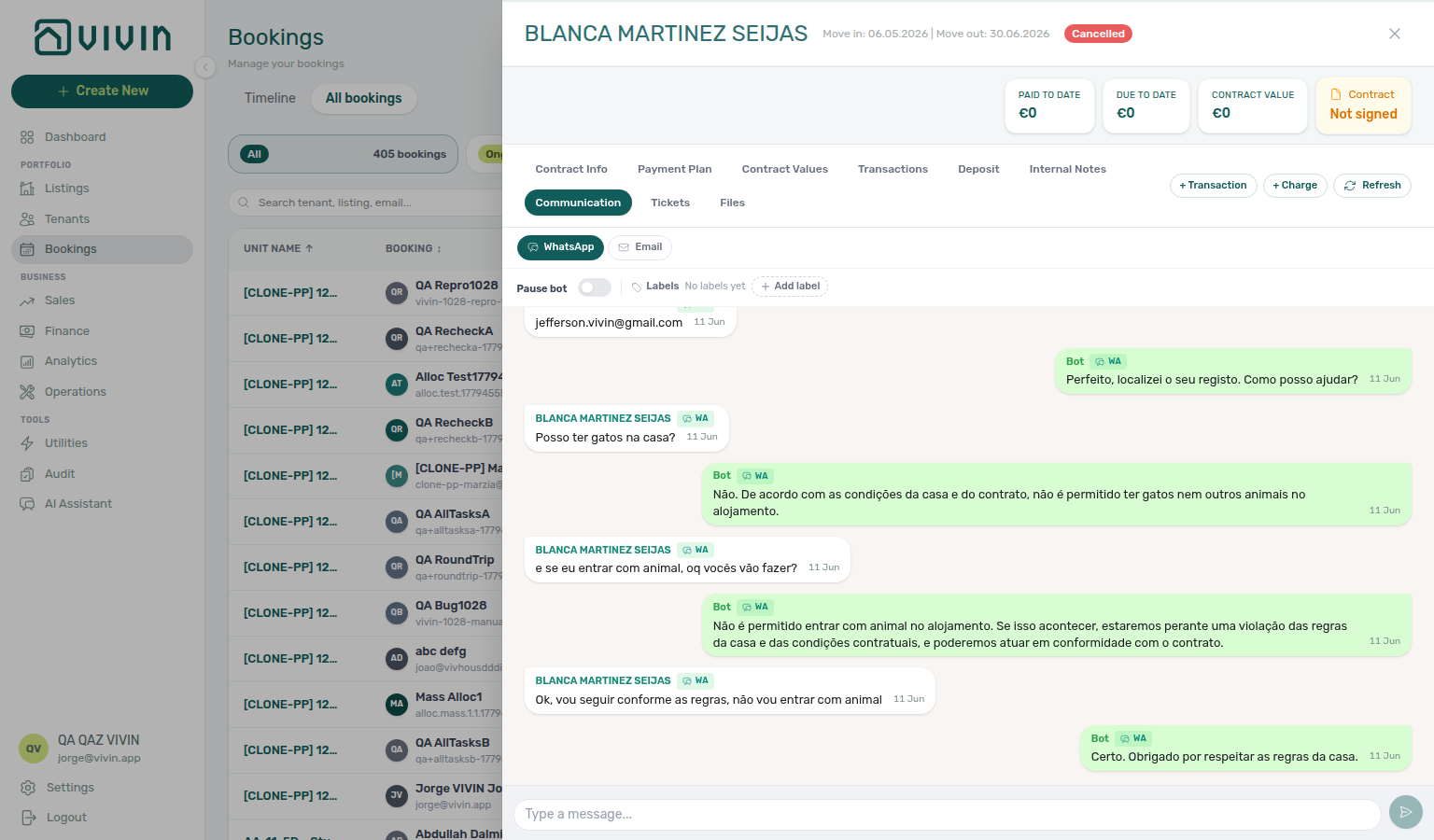Open Finance section in sidebar
Image resolution: width=1434 pixels, height=840 pixels.
tap(102, 331)
